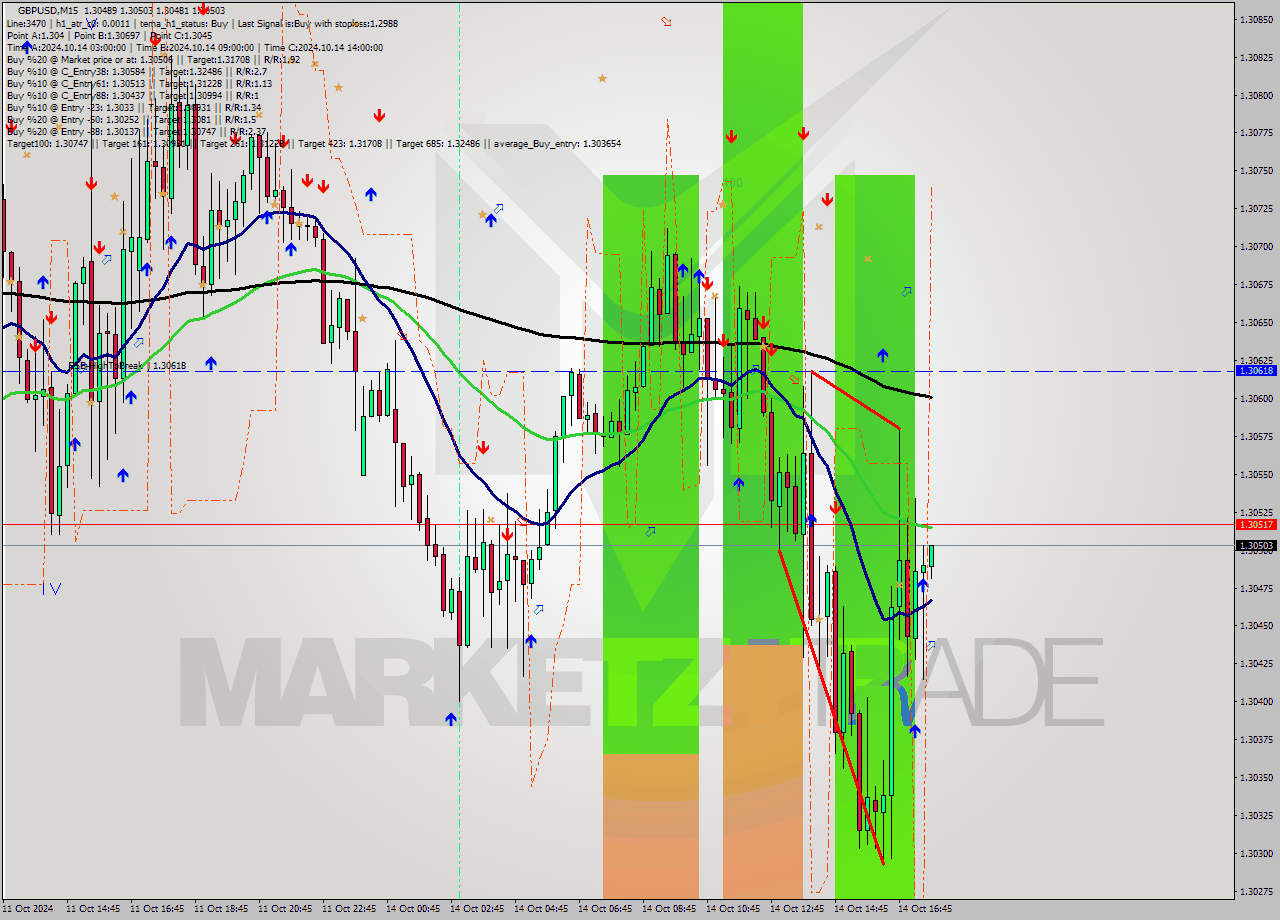Click the 1.30425 price axis label
The image size is (1280, 920).
pyautogui.click(x=1256, y=663)
